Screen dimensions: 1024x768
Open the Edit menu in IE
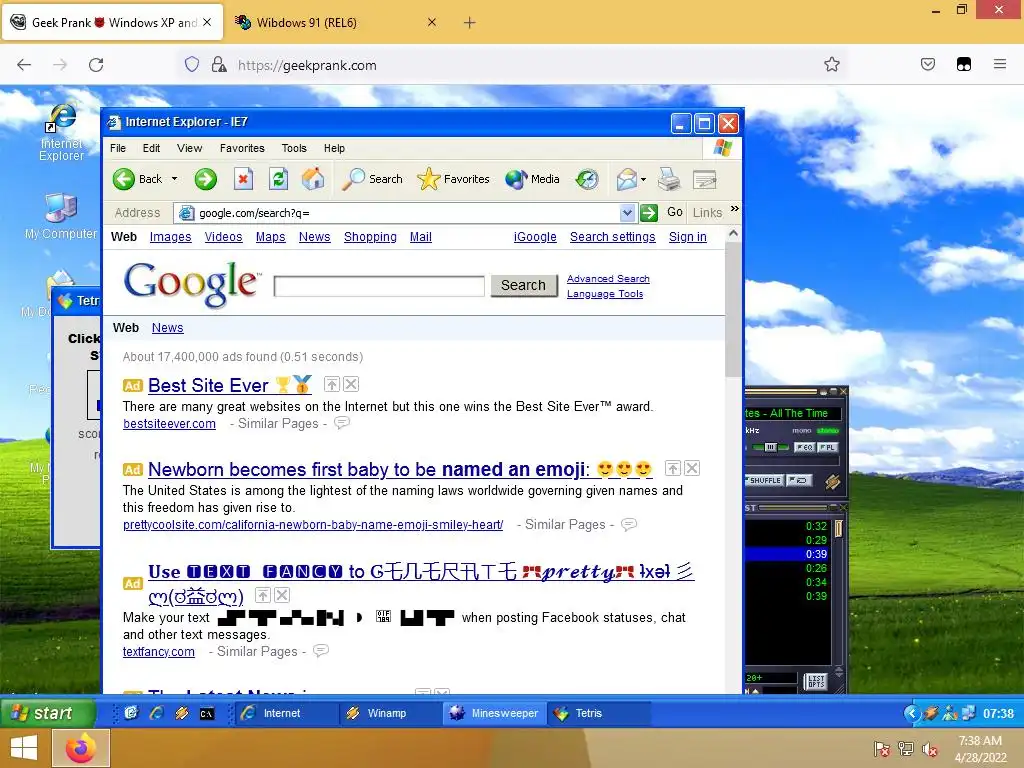click(x=152, y=148)
